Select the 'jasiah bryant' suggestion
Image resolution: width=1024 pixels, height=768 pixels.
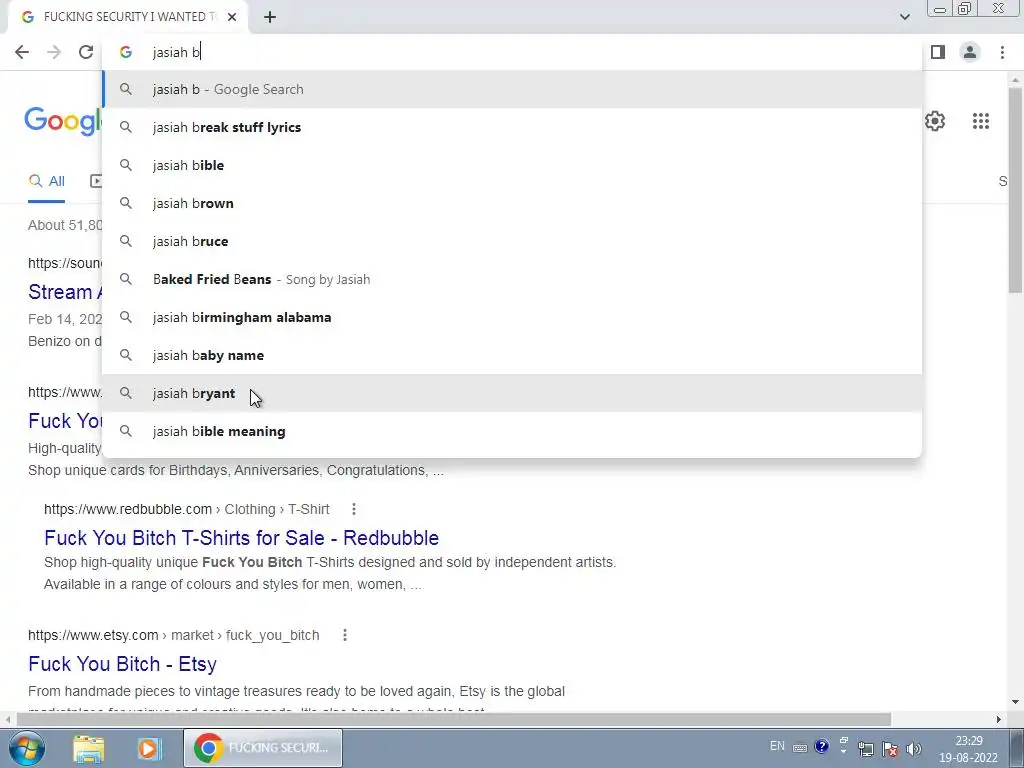(512, 393)
